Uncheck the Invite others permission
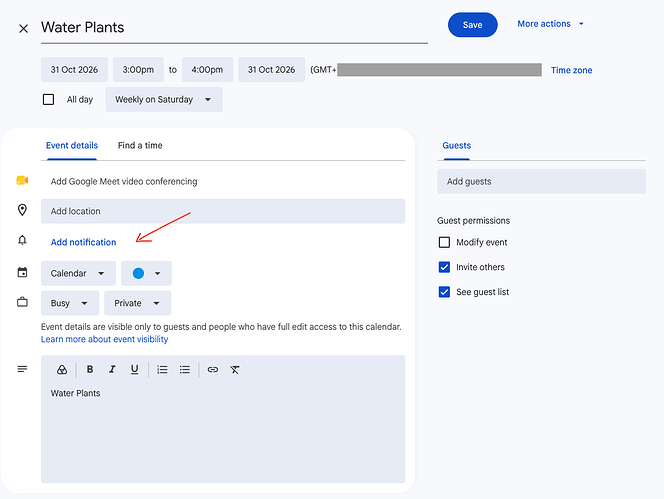 [x=444, y=267]
